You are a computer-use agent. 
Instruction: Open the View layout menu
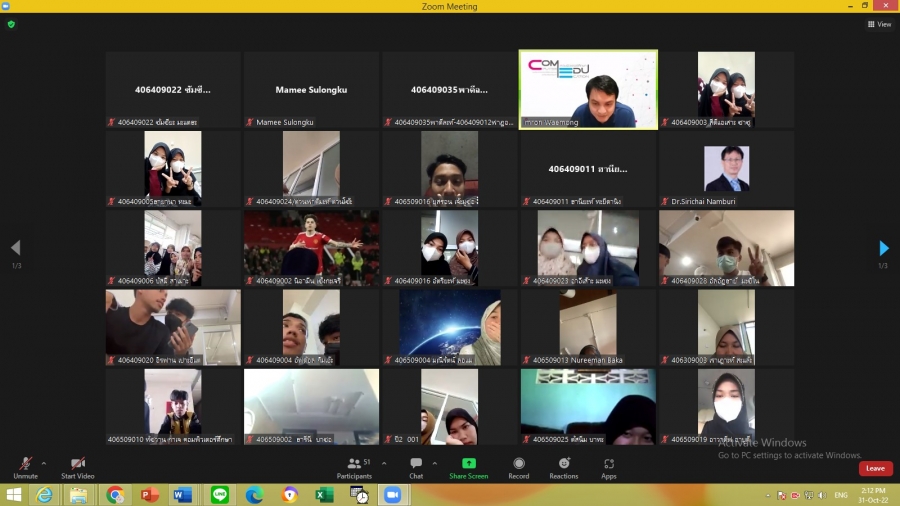[x=879, y=24]
